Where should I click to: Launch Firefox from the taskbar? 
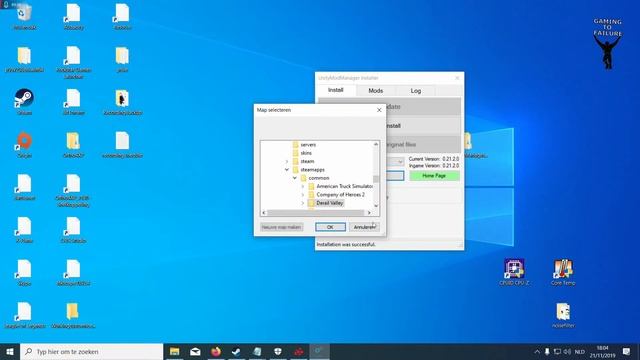tap(216, 351)
